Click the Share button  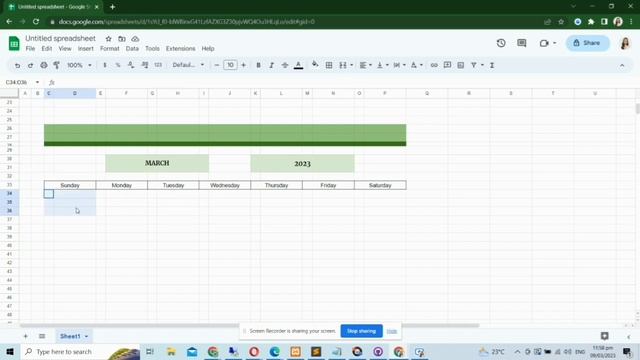(587, 43)
